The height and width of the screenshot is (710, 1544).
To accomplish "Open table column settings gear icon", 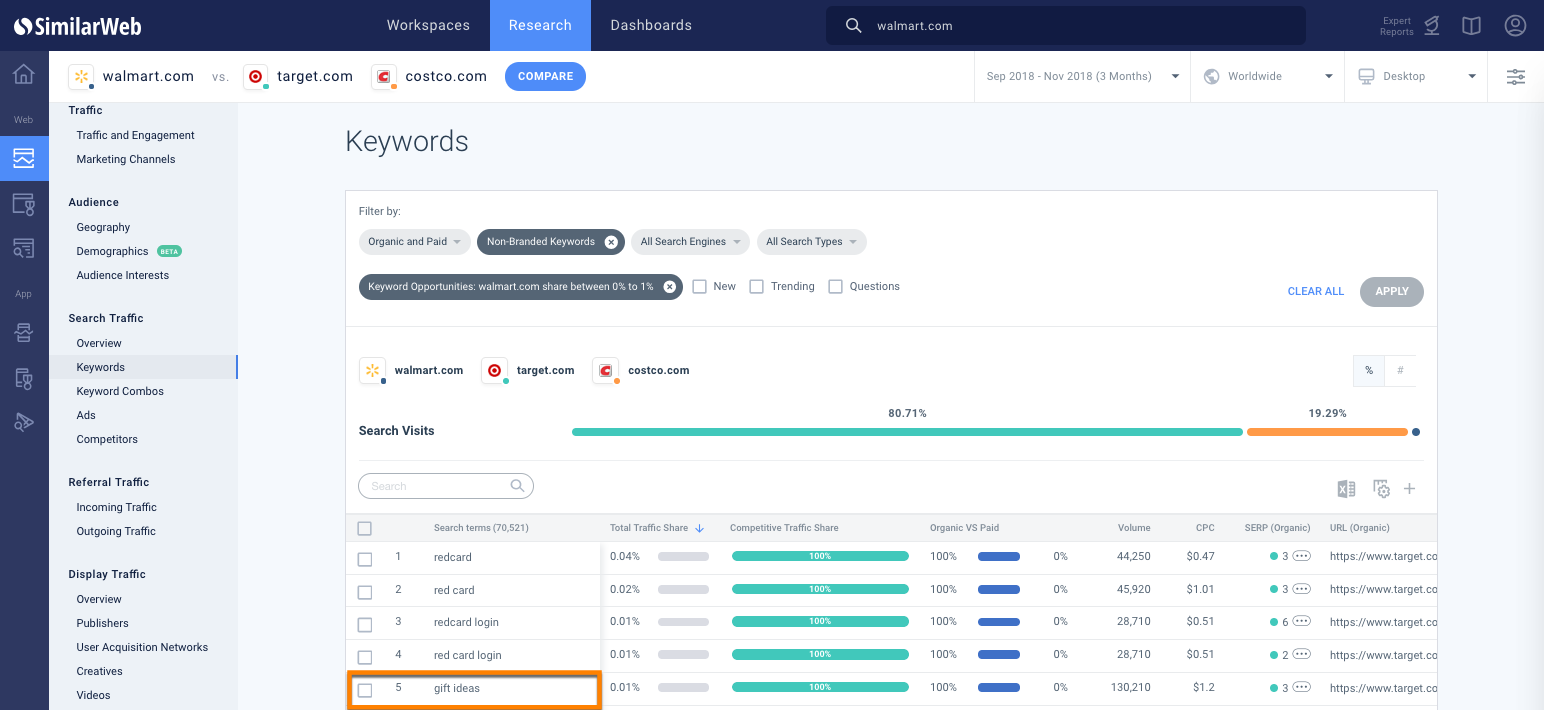I will pos(1381,489).
